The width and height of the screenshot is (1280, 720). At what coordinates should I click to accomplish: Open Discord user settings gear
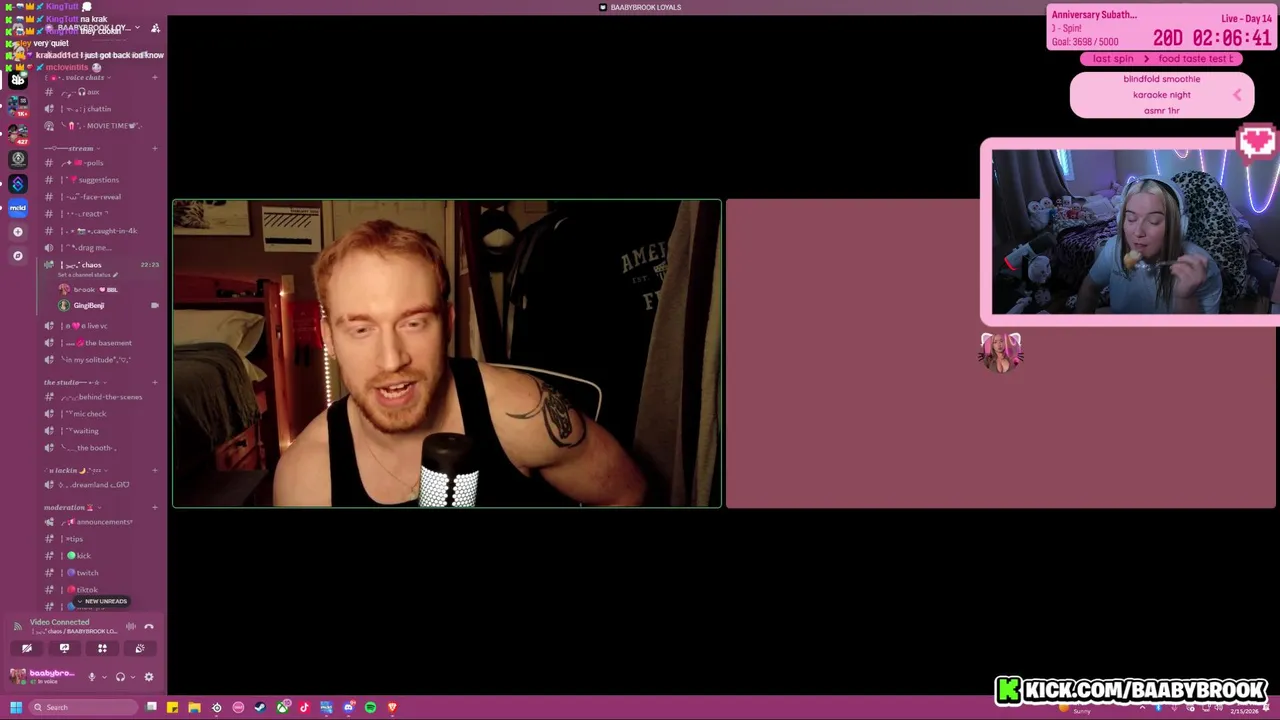pyautogui.click(x=149, y=677)
